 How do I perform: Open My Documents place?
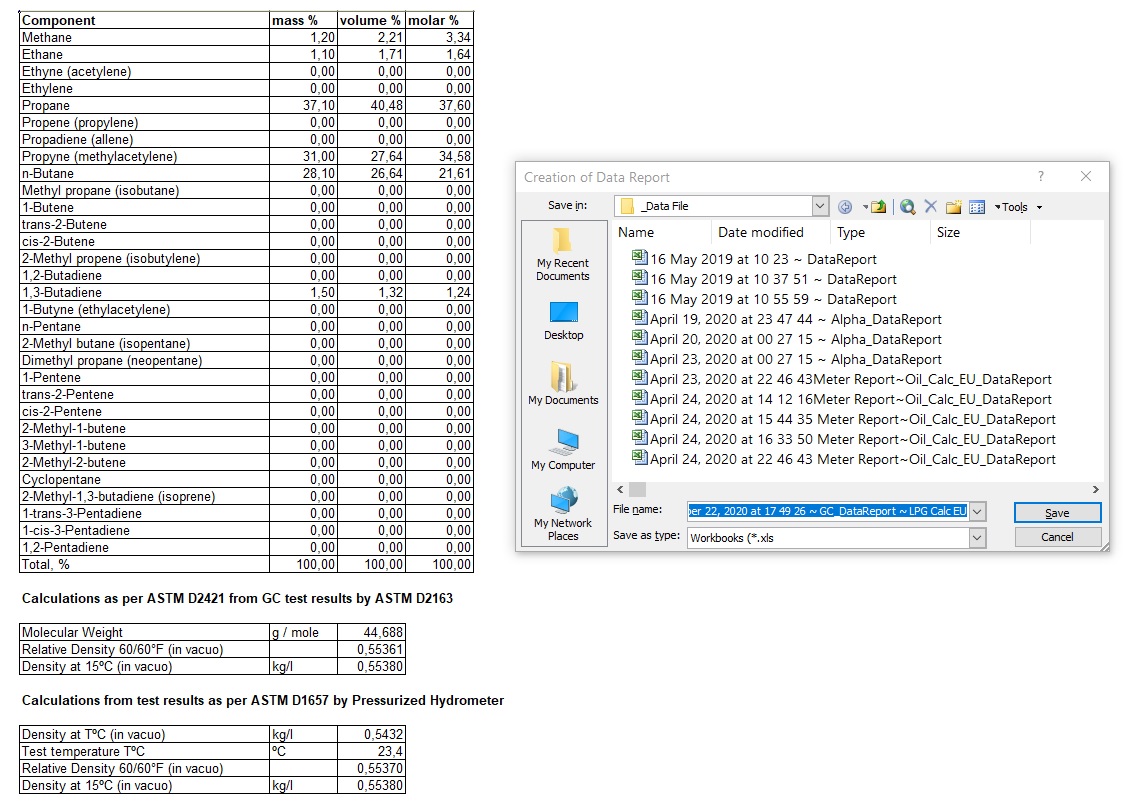[x=563, y=384]
